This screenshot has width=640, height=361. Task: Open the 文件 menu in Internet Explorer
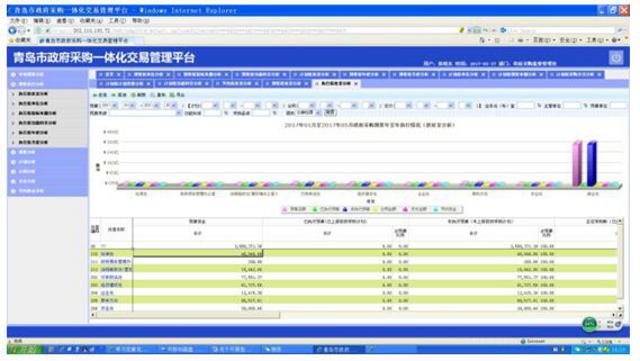point(18,20)
